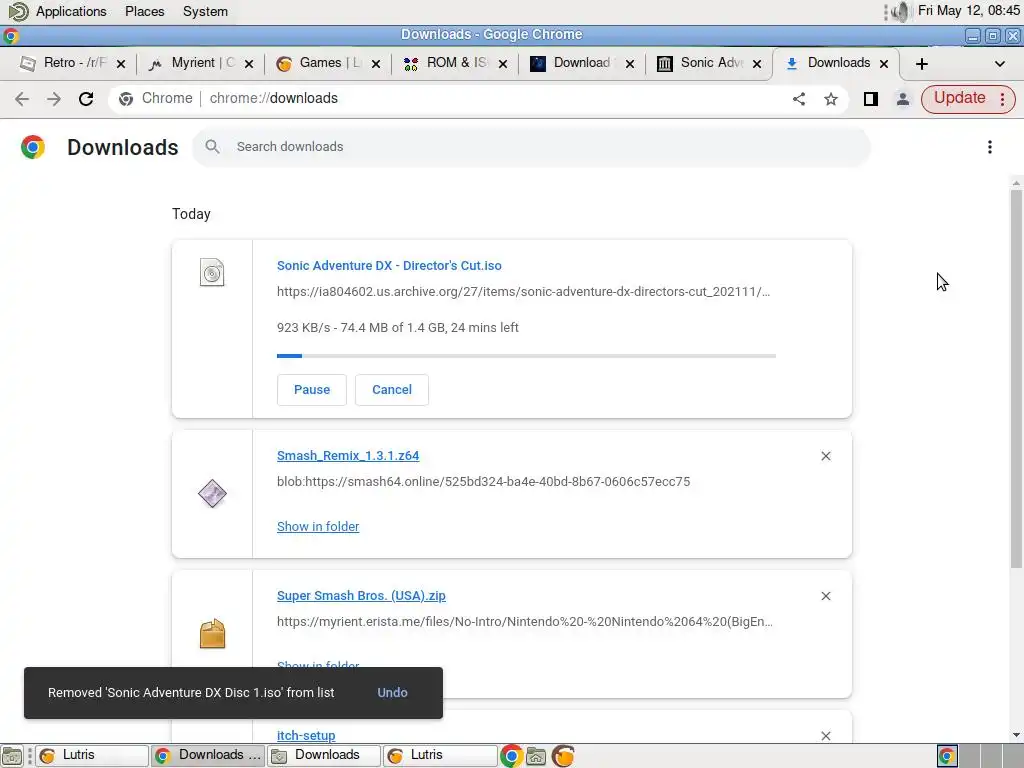The image size is (1024, 768).
Task: Open Smash_Remix_1.3.1.z64 file link
Action: [x=348, y=456]
